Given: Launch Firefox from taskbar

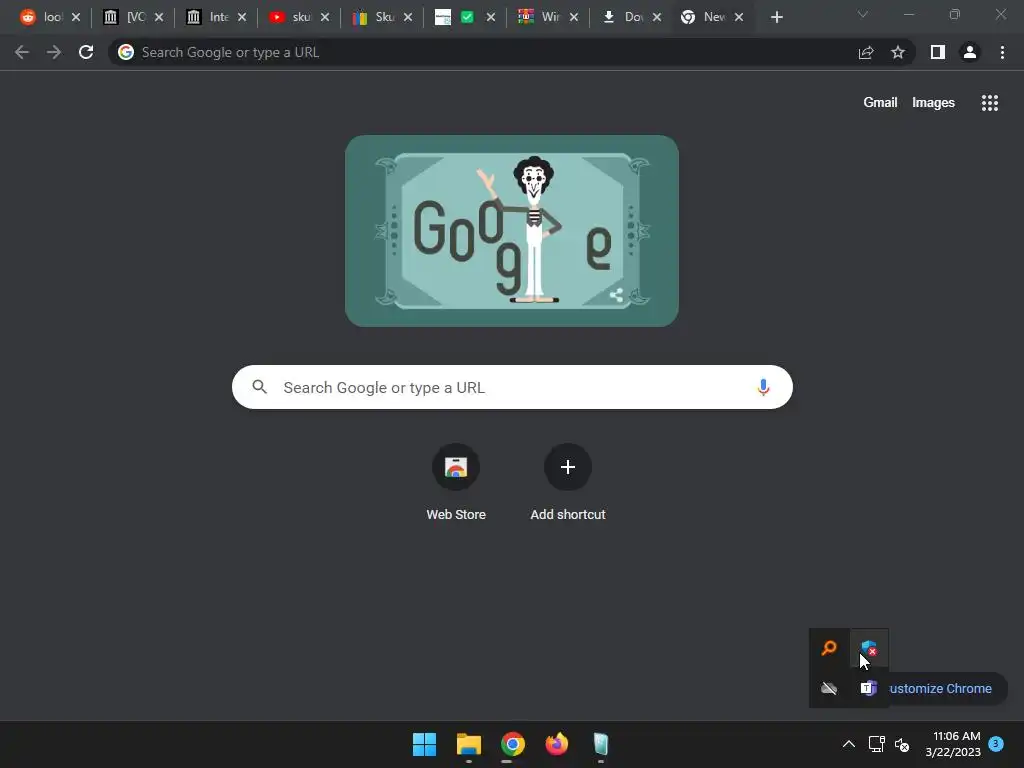Looking at the screenshot, I should click(x=556, y=744).
